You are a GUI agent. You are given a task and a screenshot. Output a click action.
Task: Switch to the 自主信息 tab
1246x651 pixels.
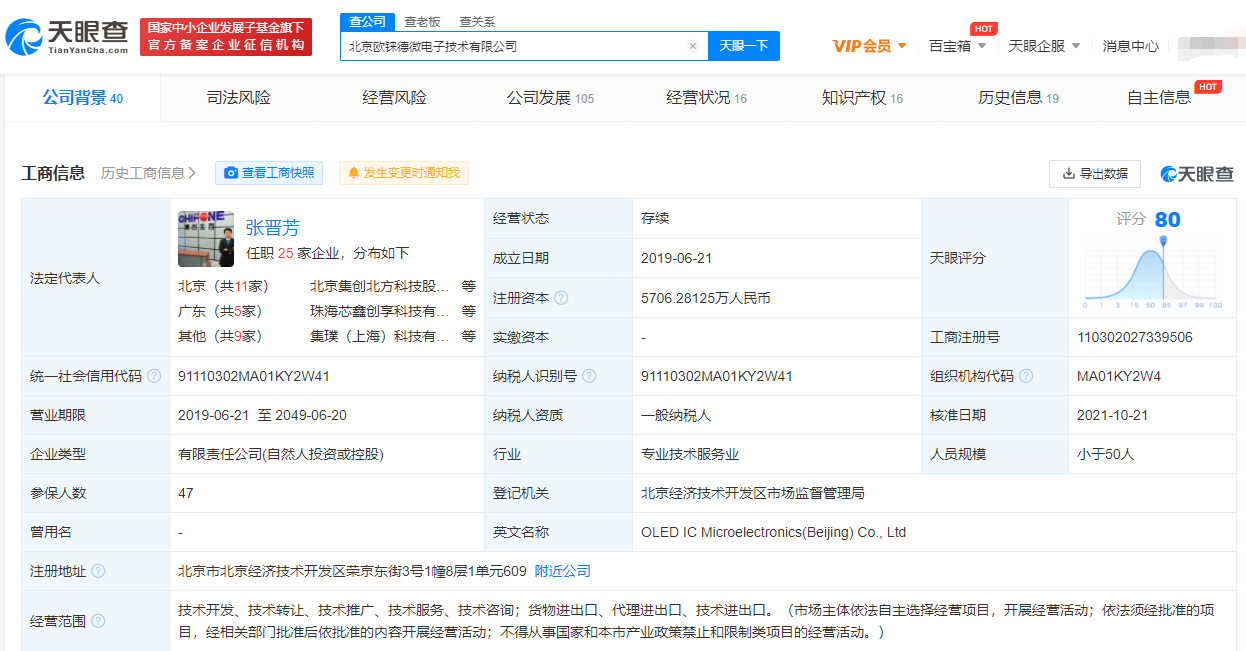pyautogui.click(x=1159, y=98)
